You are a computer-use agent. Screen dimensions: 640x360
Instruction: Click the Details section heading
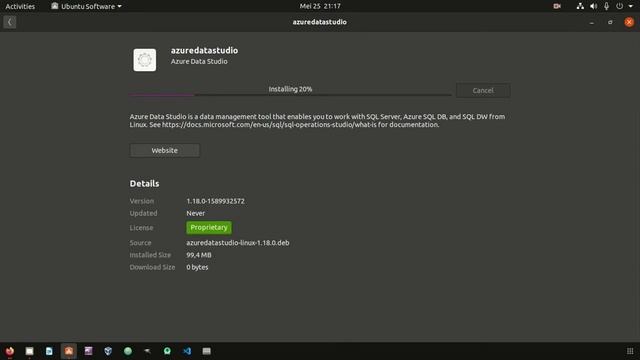tap(144, 184)
